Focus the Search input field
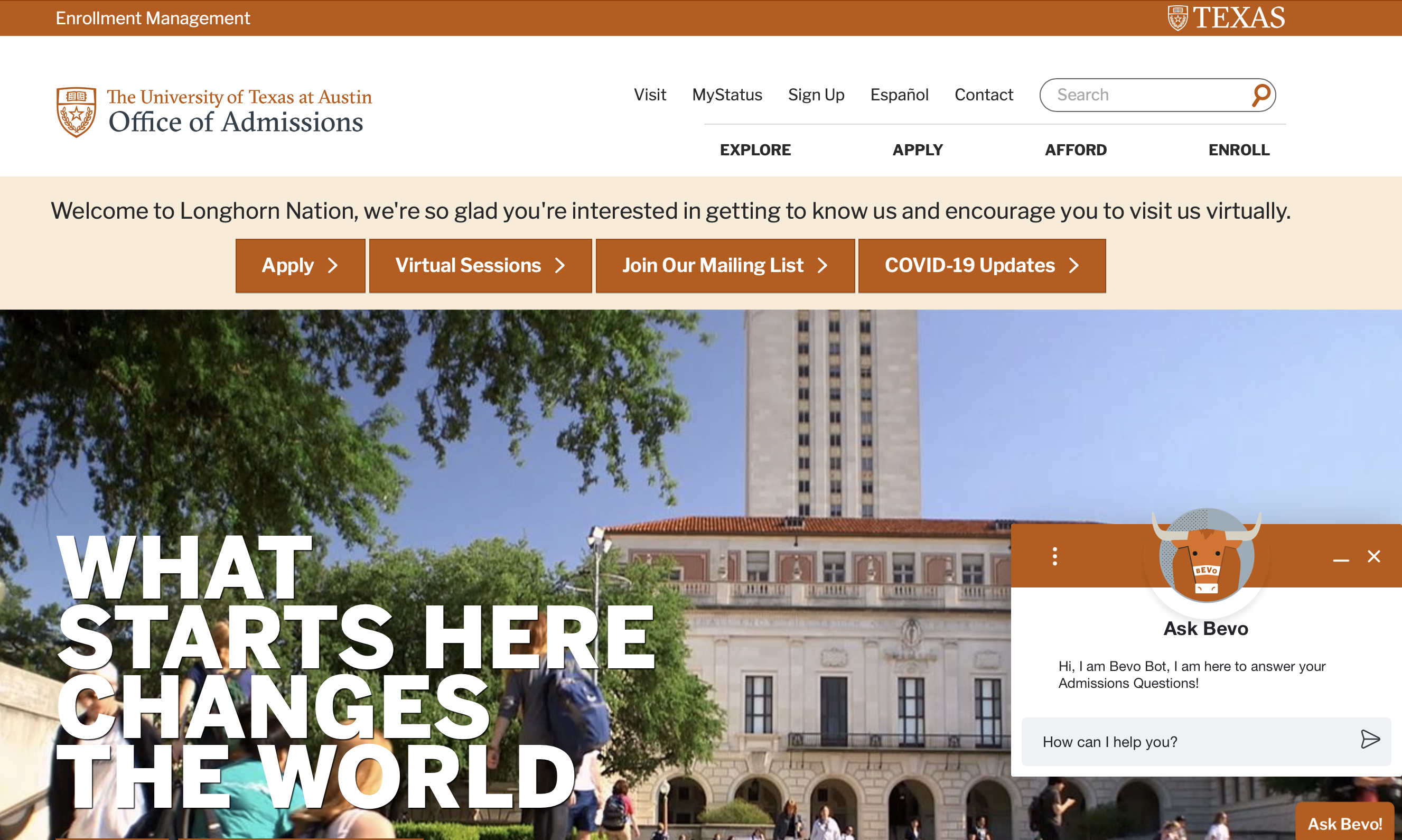The width and height of the screenshot is (1402, 840). 1157,95
